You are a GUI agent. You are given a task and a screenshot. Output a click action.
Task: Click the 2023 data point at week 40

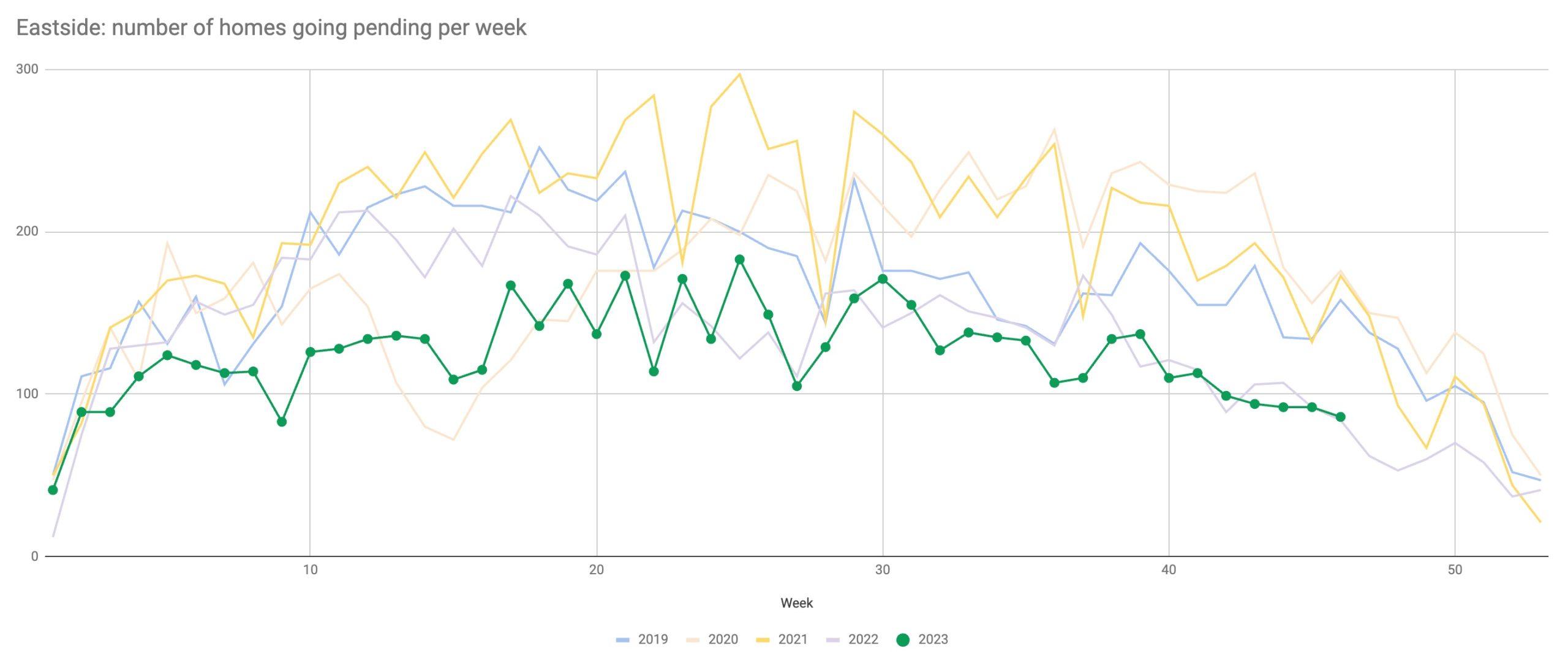1169,378
